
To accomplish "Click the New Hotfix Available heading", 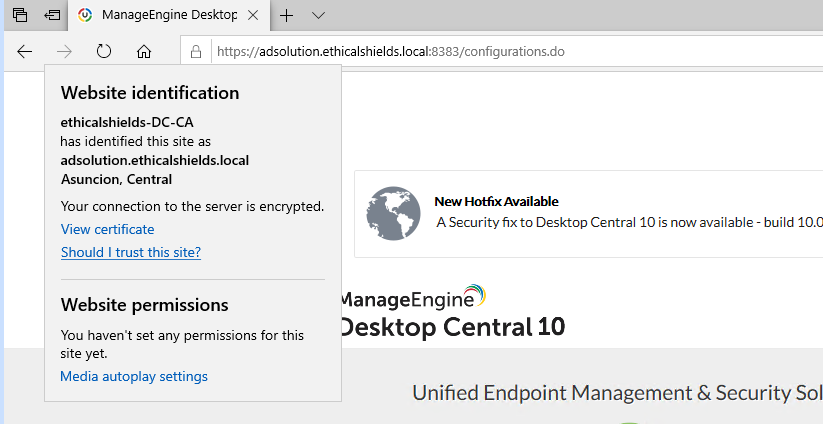I will tap(496, 202).
